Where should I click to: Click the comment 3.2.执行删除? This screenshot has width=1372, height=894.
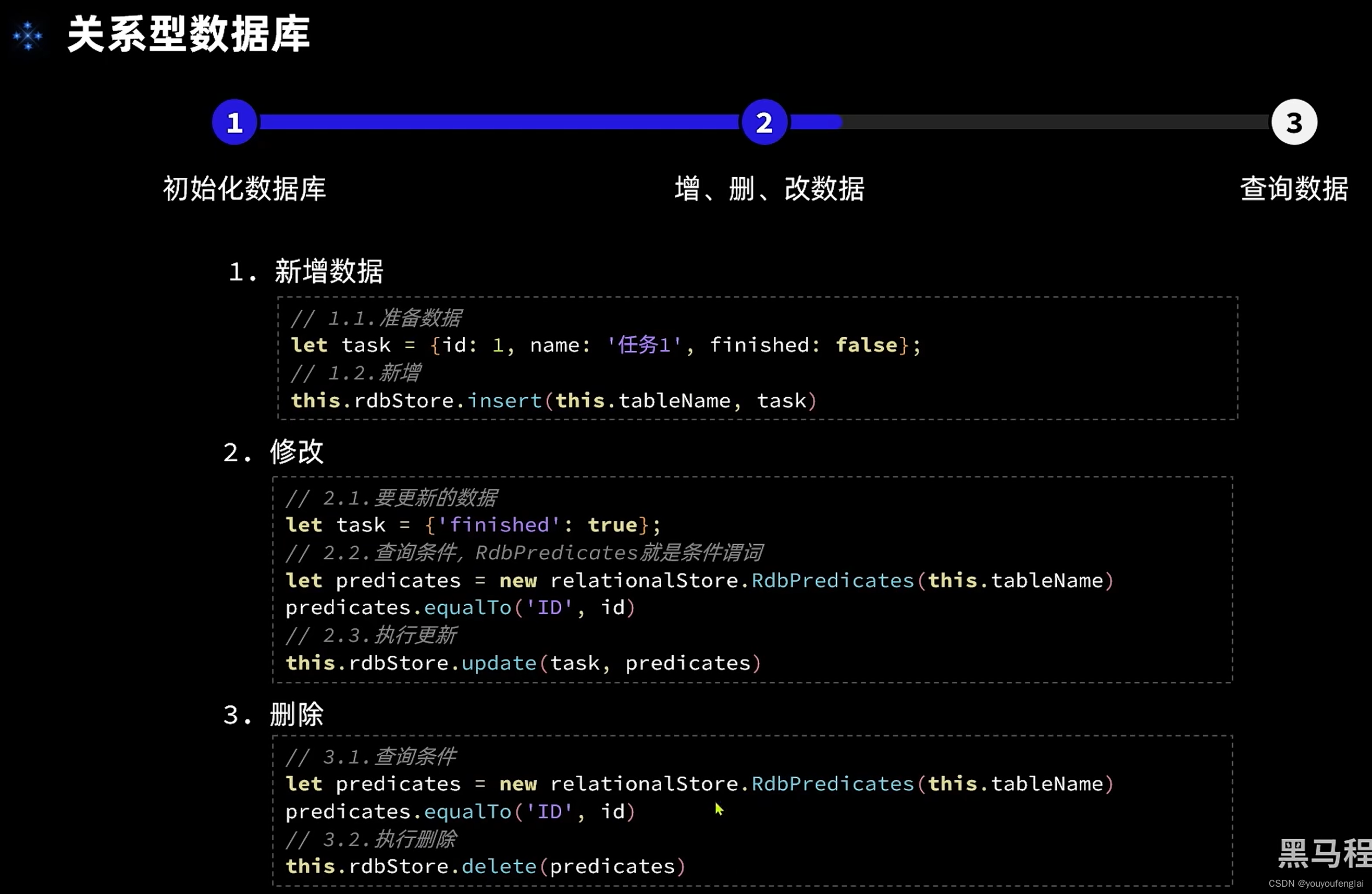click(x=371, y=839)
